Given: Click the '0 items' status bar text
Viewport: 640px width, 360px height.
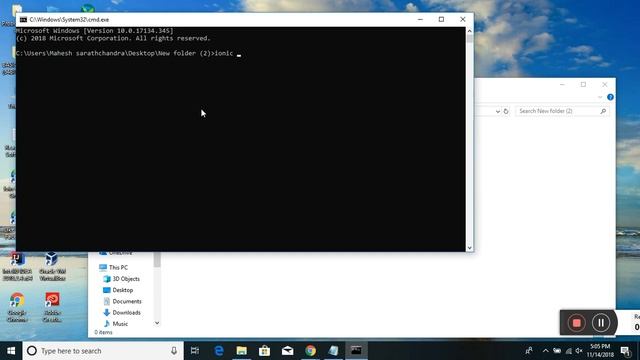Looking at the screenshot, I should 103,332.
